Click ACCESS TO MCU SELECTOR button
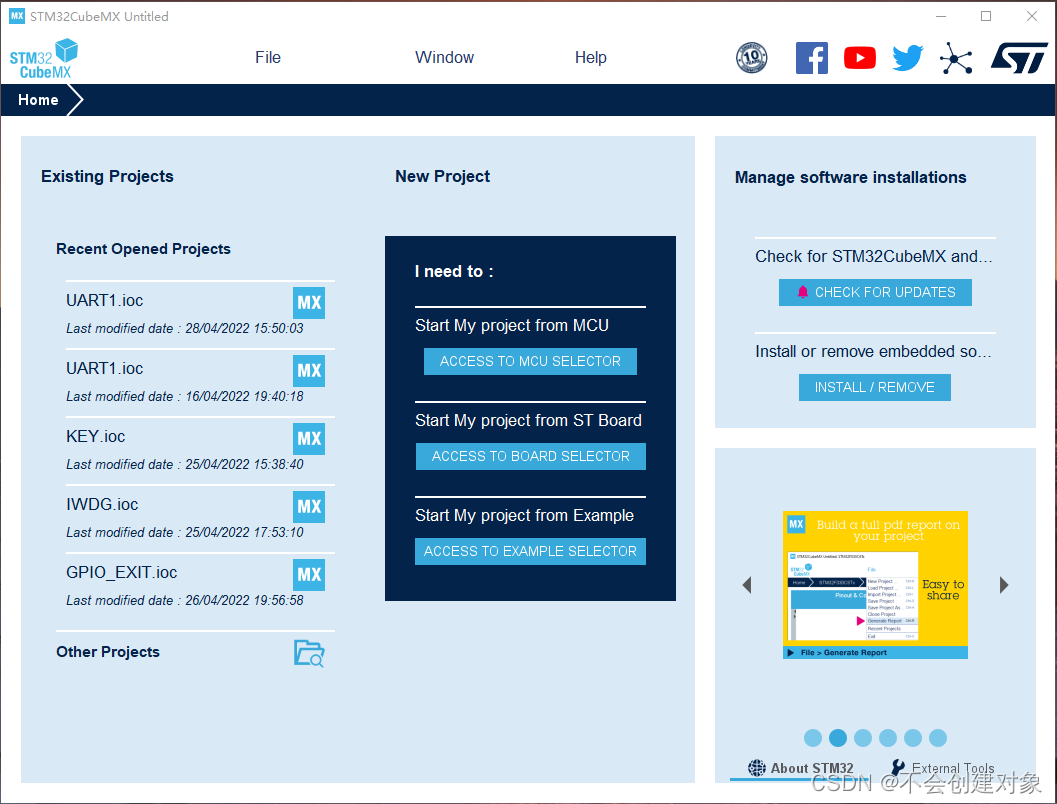 coord(530,361)
